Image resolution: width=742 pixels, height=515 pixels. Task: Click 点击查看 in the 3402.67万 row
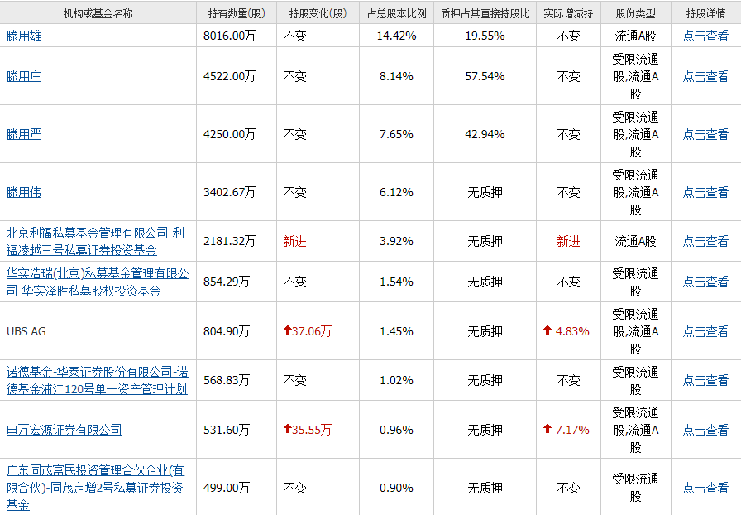pyautogui.click(x=705, y=190)
